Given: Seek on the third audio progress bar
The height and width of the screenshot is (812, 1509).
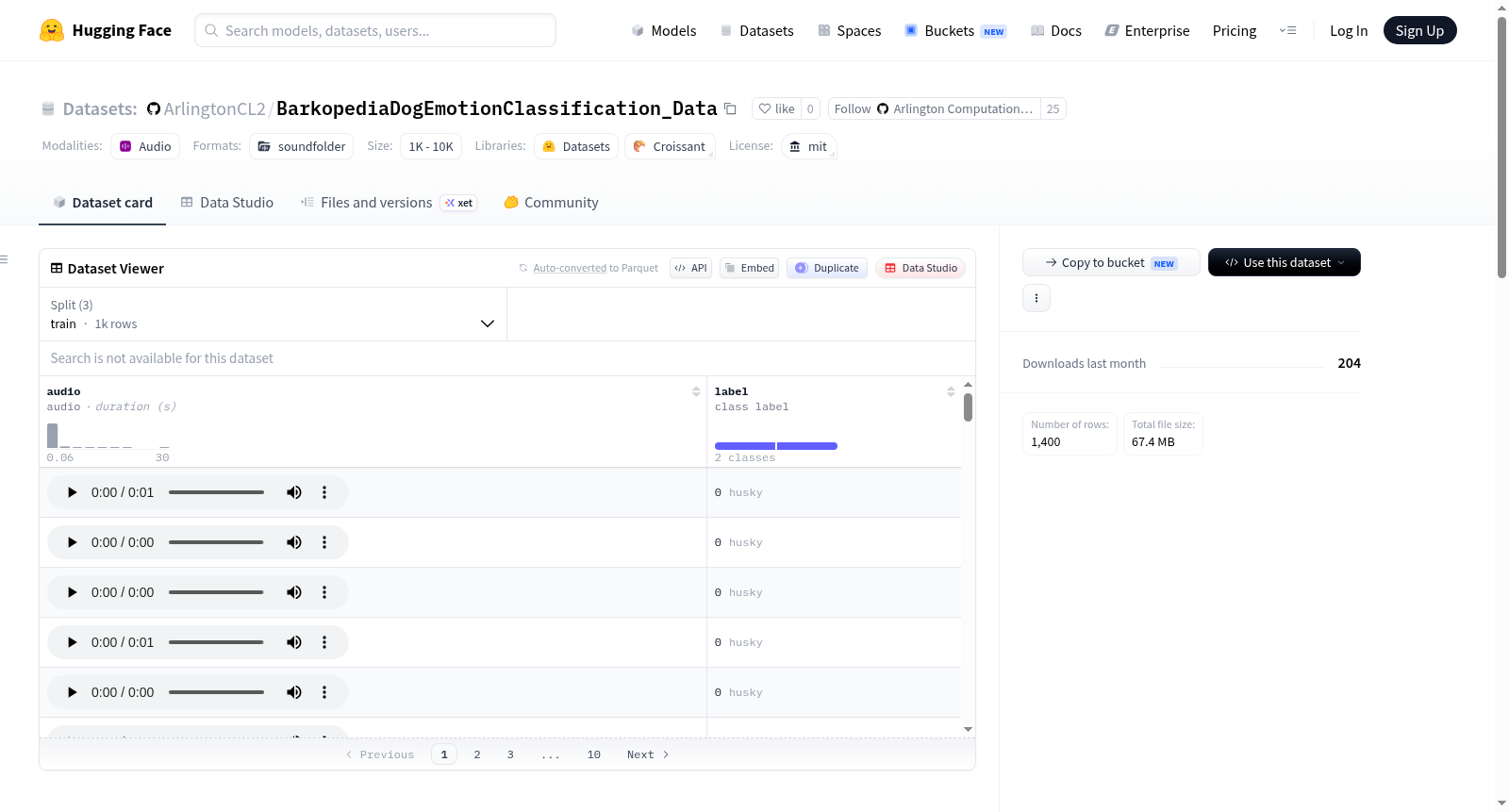Looking at the screenshot, I should pos(216,592).
